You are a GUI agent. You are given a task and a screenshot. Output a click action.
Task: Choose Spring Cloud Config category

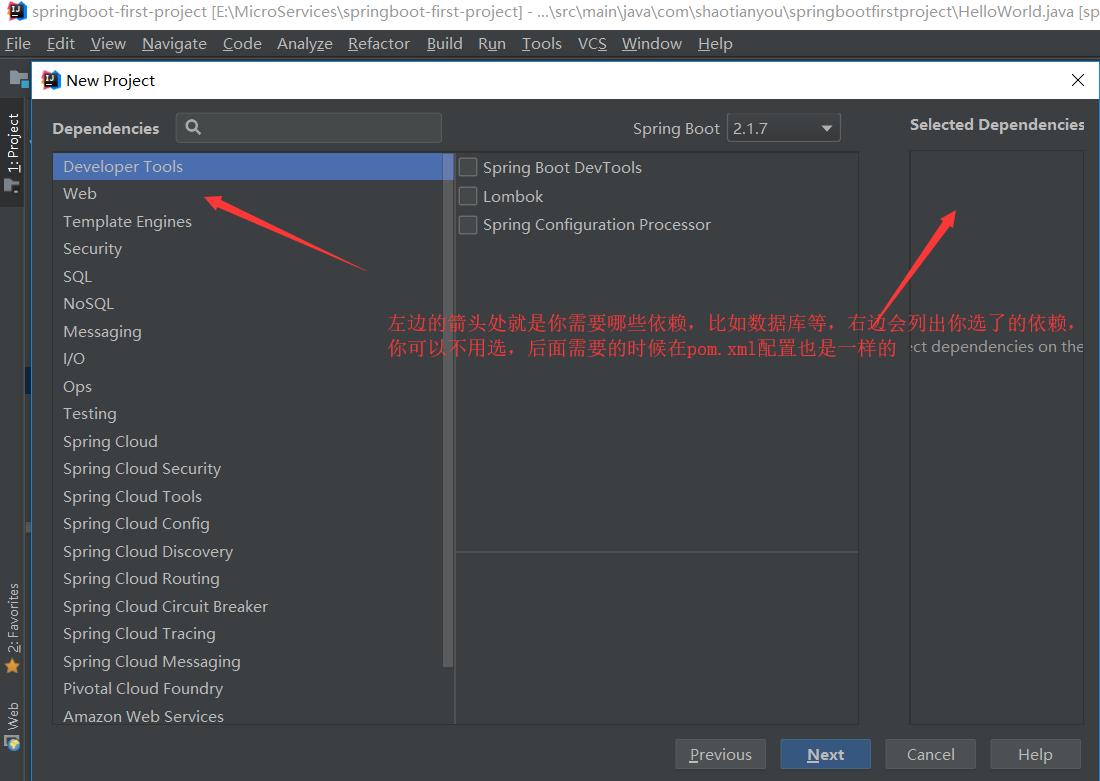248,523
